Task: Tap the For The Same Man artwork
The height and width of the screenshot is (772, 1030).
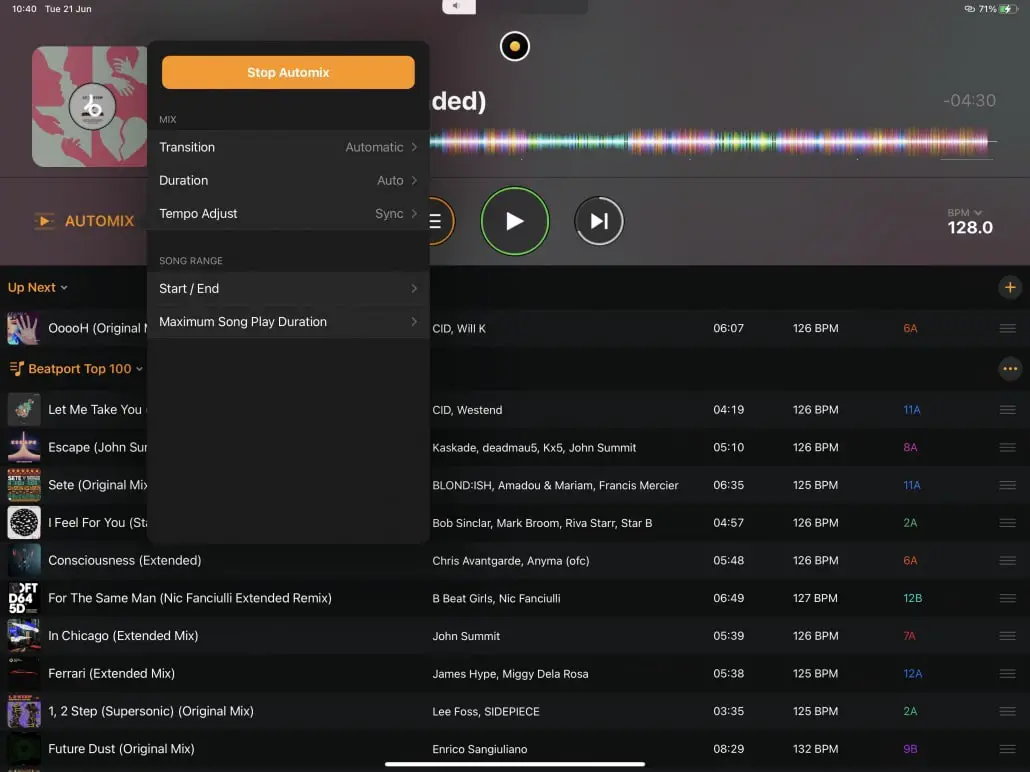Action: tap(24, 598)
